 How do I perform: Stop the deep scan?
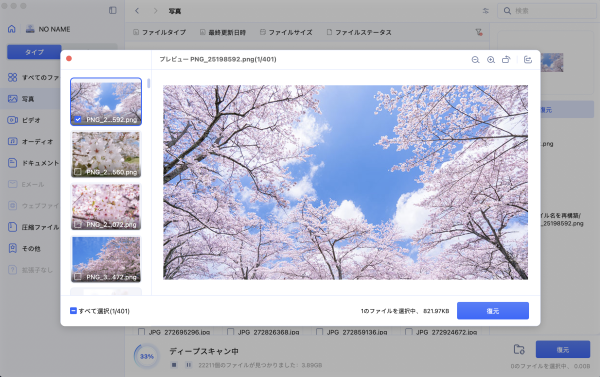[174, 365]
